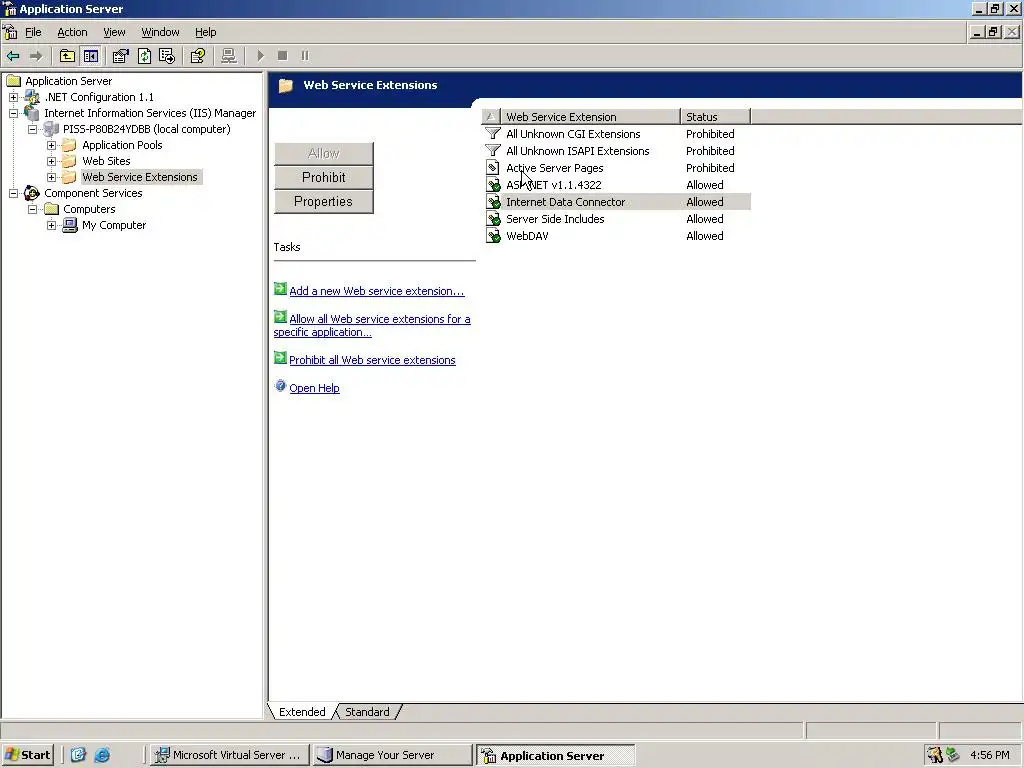The height and width of the screenshot is (768, 1024).
Task: Expand the Application Pools node
Action: 52,145
